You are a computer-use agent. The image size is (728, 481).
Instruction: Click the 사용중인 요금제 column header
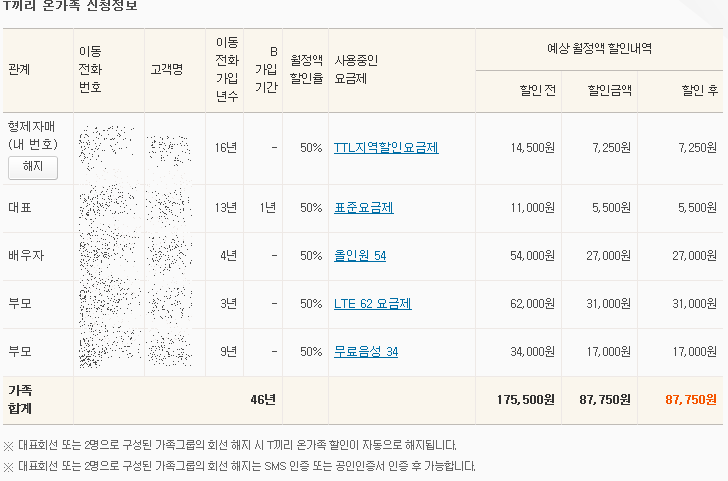pos(356,69)
